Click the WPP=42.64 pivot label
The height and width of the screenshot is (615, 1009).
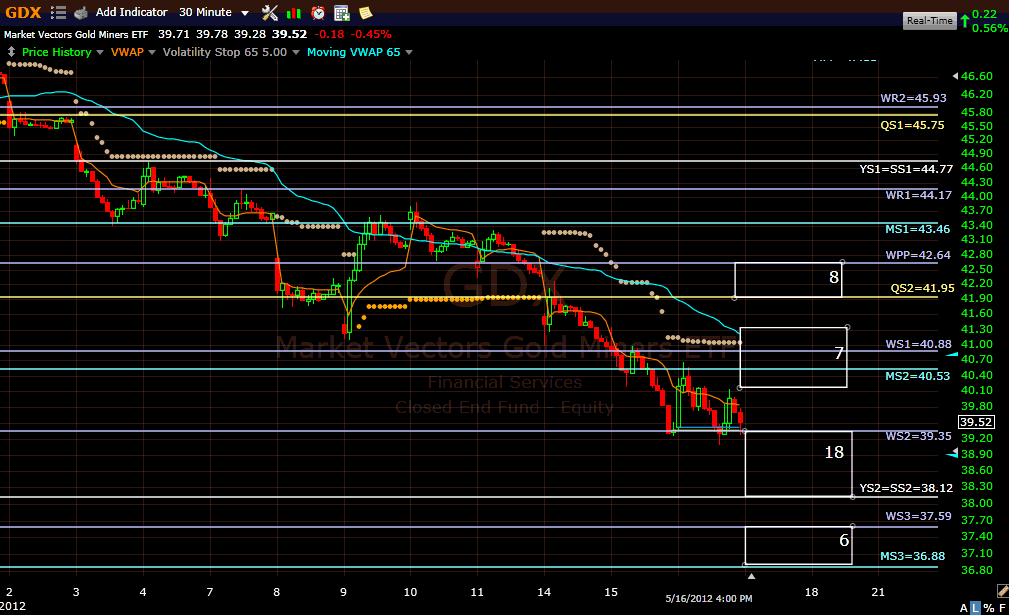pyautogui.click(x=918, y=255)
